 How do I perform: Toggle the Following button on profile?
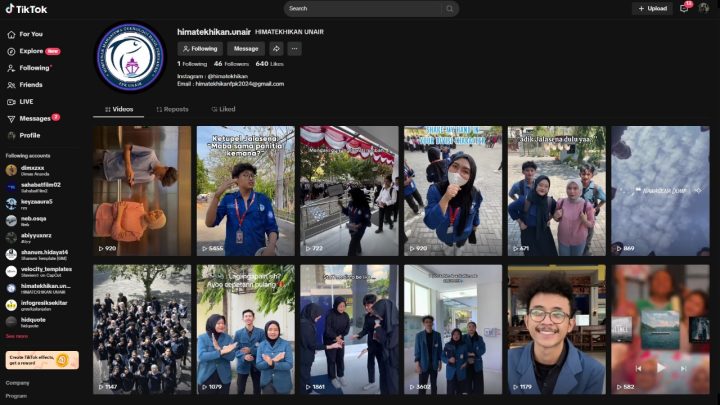tap(200, 48)
